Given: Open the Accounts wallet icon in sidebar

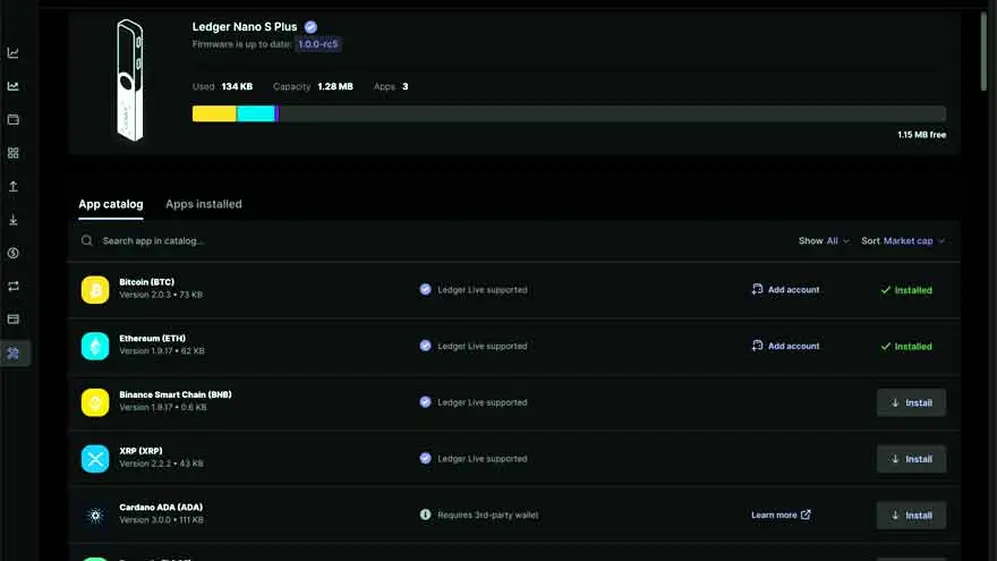Looking at the screenshot, I should (x=13, y=120).
